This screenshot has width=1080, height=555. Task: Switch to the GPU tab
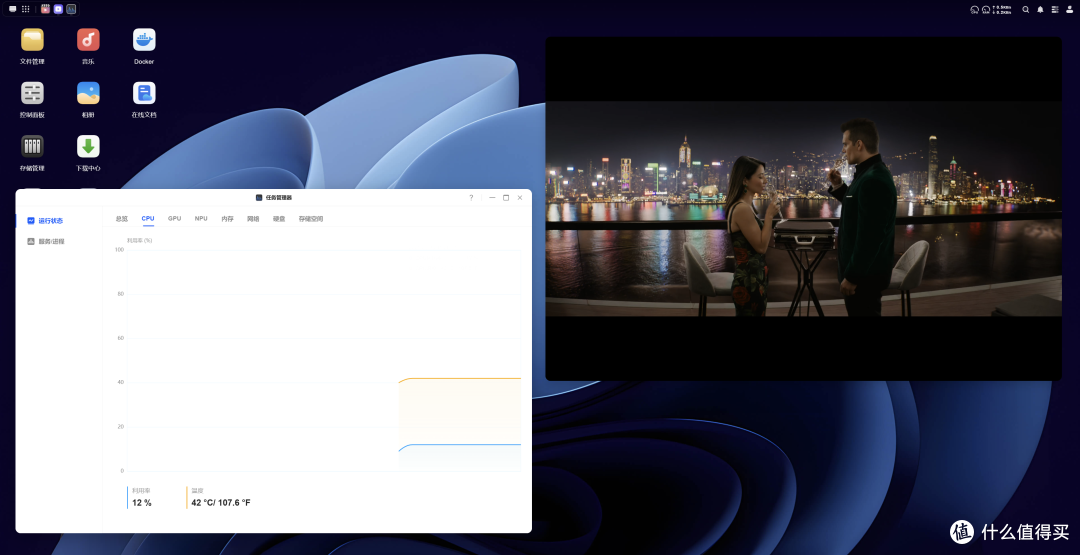[174, 218]
